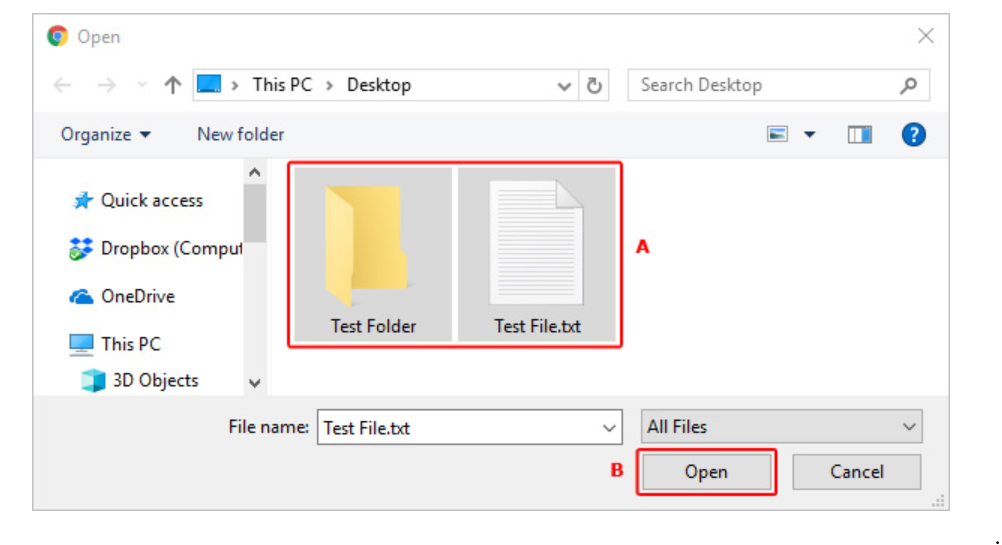Click the Back navigation arrow
The width and height of the screenshot is (1002, 545).
click(63, 86)
